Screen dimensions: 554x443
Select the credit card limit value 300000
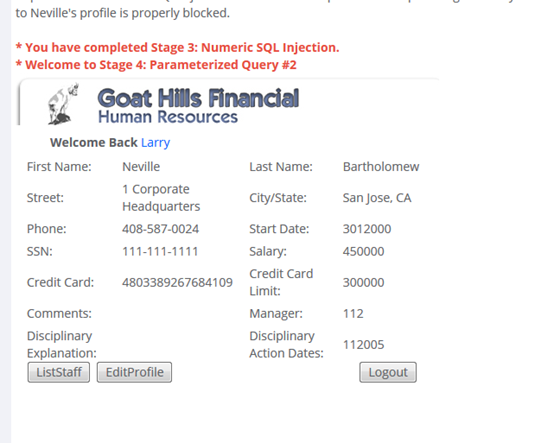tap(363, 282)
